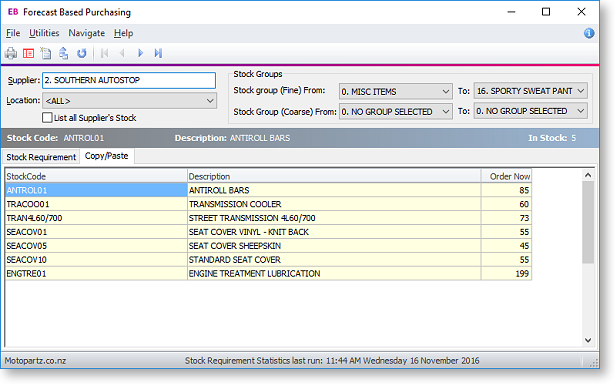Click the Print icon in the toolbar

11,53
